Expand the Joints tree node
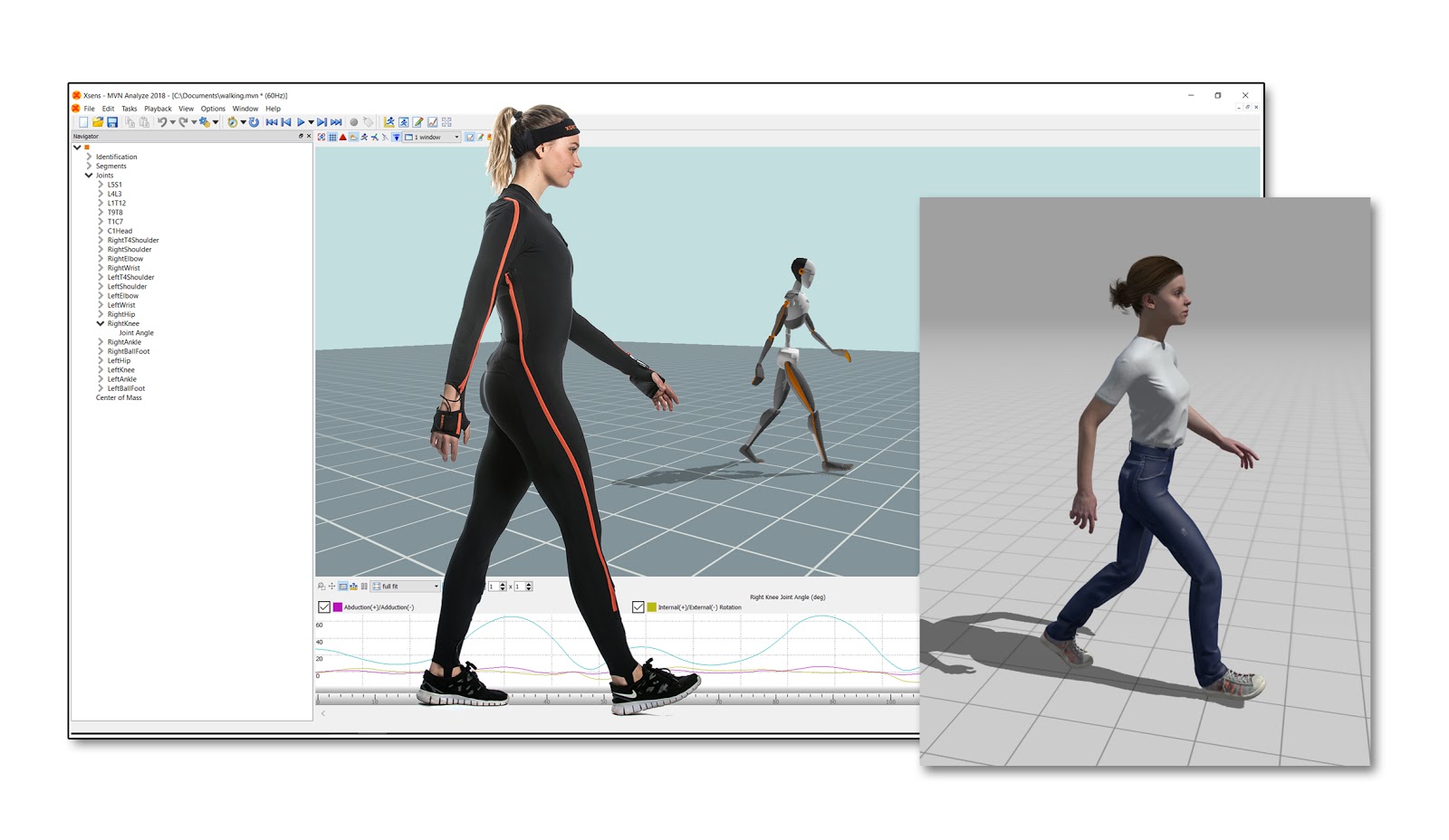The width and height of the screenshot is (1449, 840). point(88,175)
